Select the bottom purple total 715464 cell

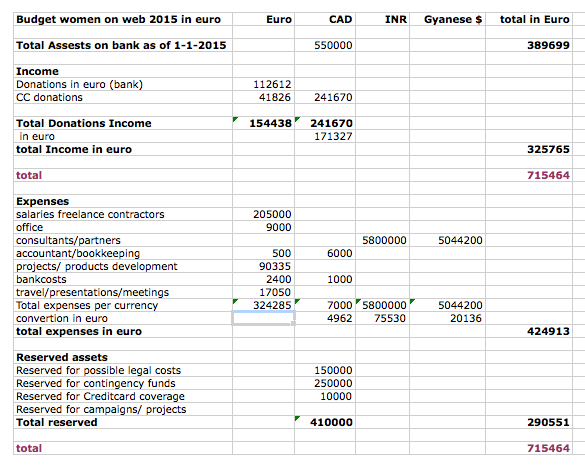tap(529, 448)
